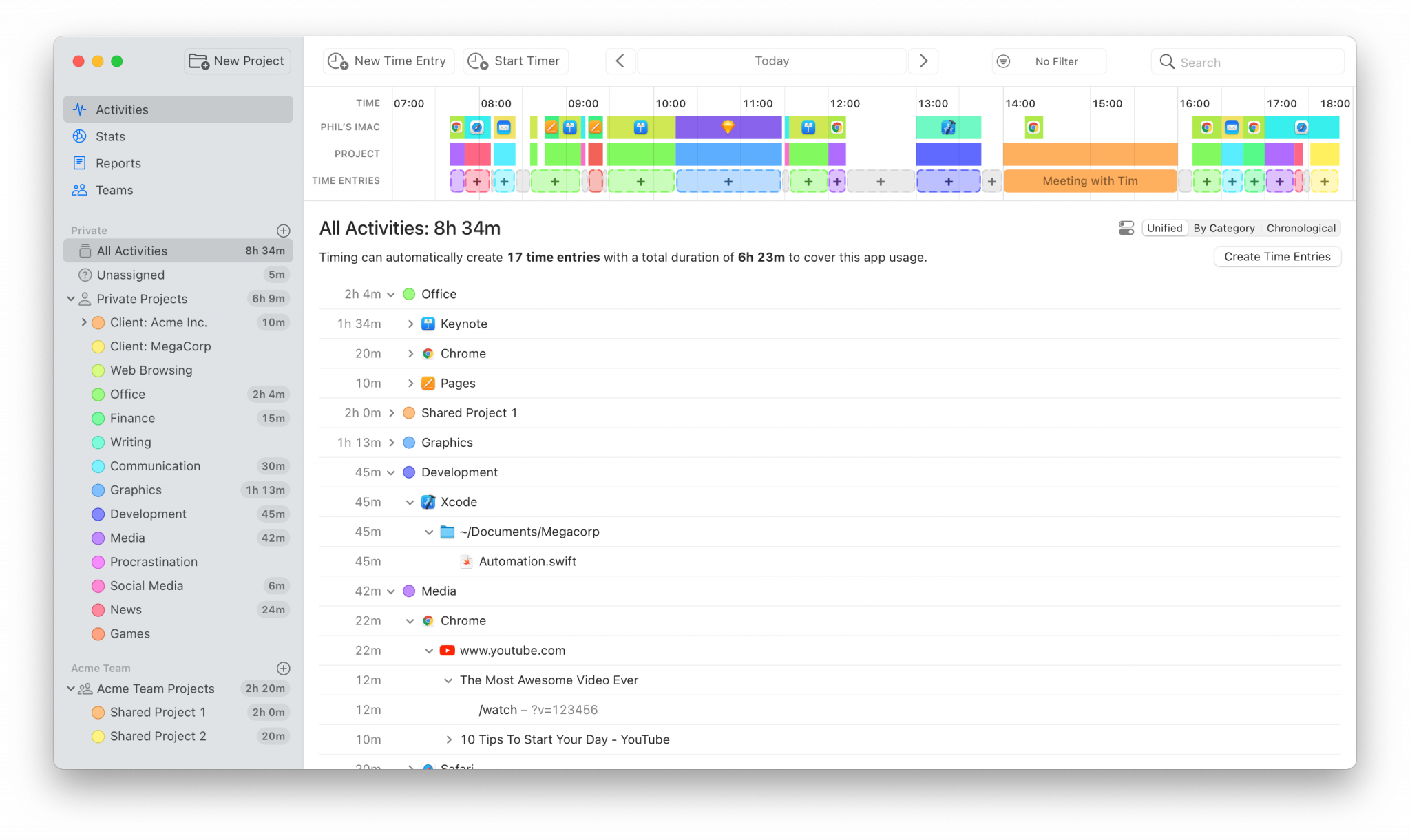
Task: Click the Pages app icon in the activity list
Action: click(x=428, y=383)
